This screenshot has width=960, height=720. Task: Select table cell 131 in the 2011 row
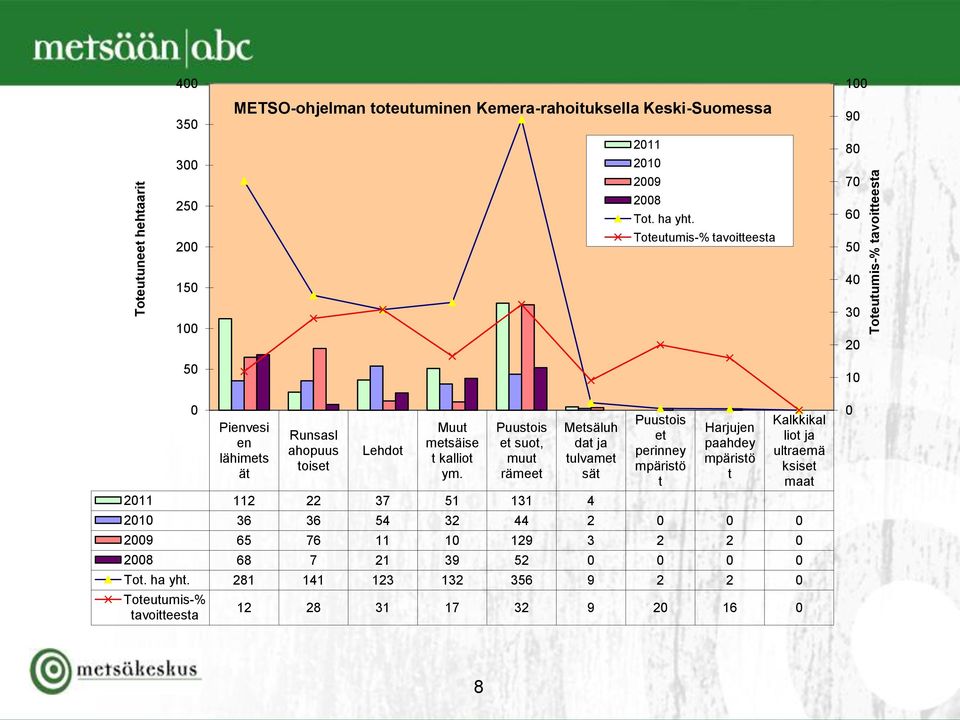point(522,501)
